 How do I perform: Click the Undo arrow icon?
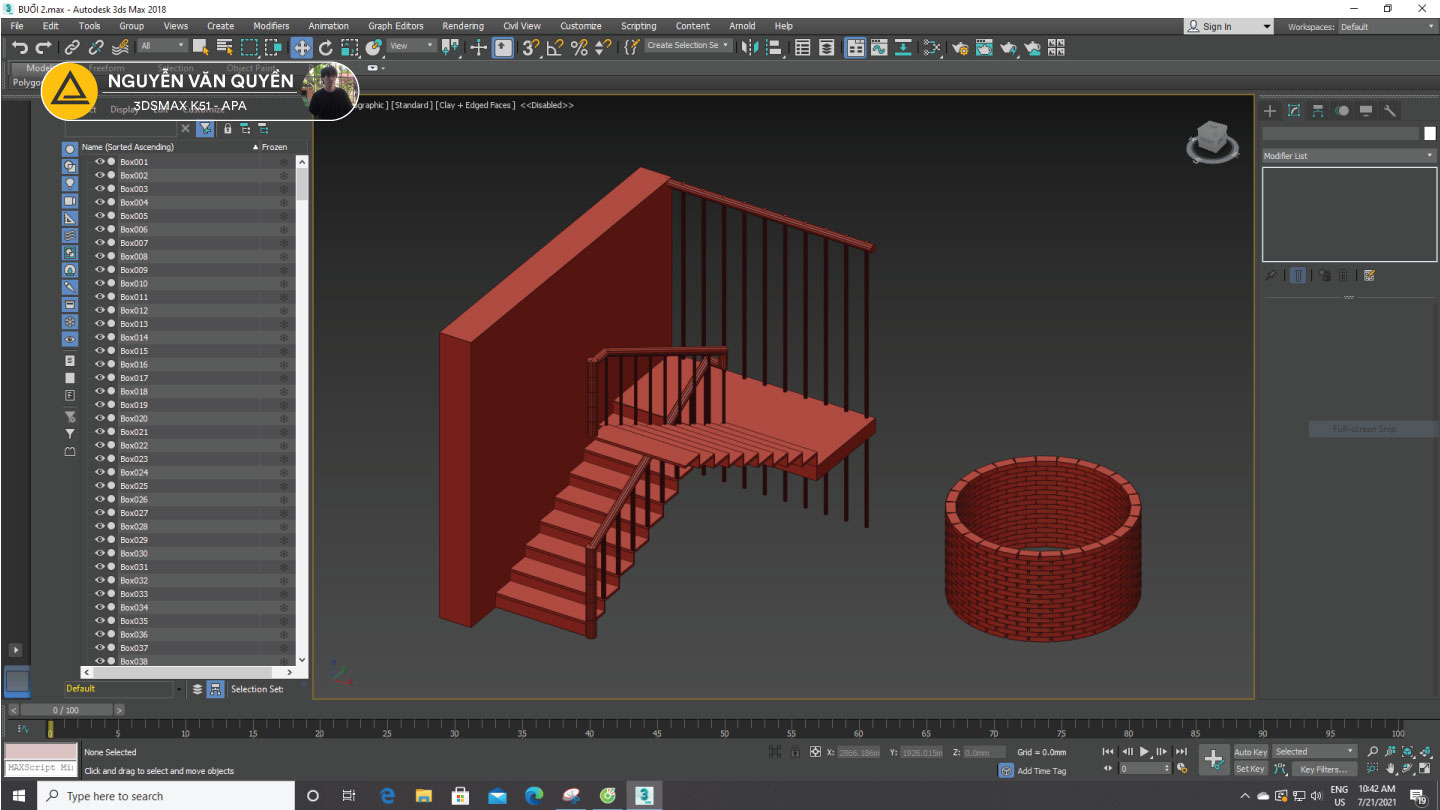(19, 47)
